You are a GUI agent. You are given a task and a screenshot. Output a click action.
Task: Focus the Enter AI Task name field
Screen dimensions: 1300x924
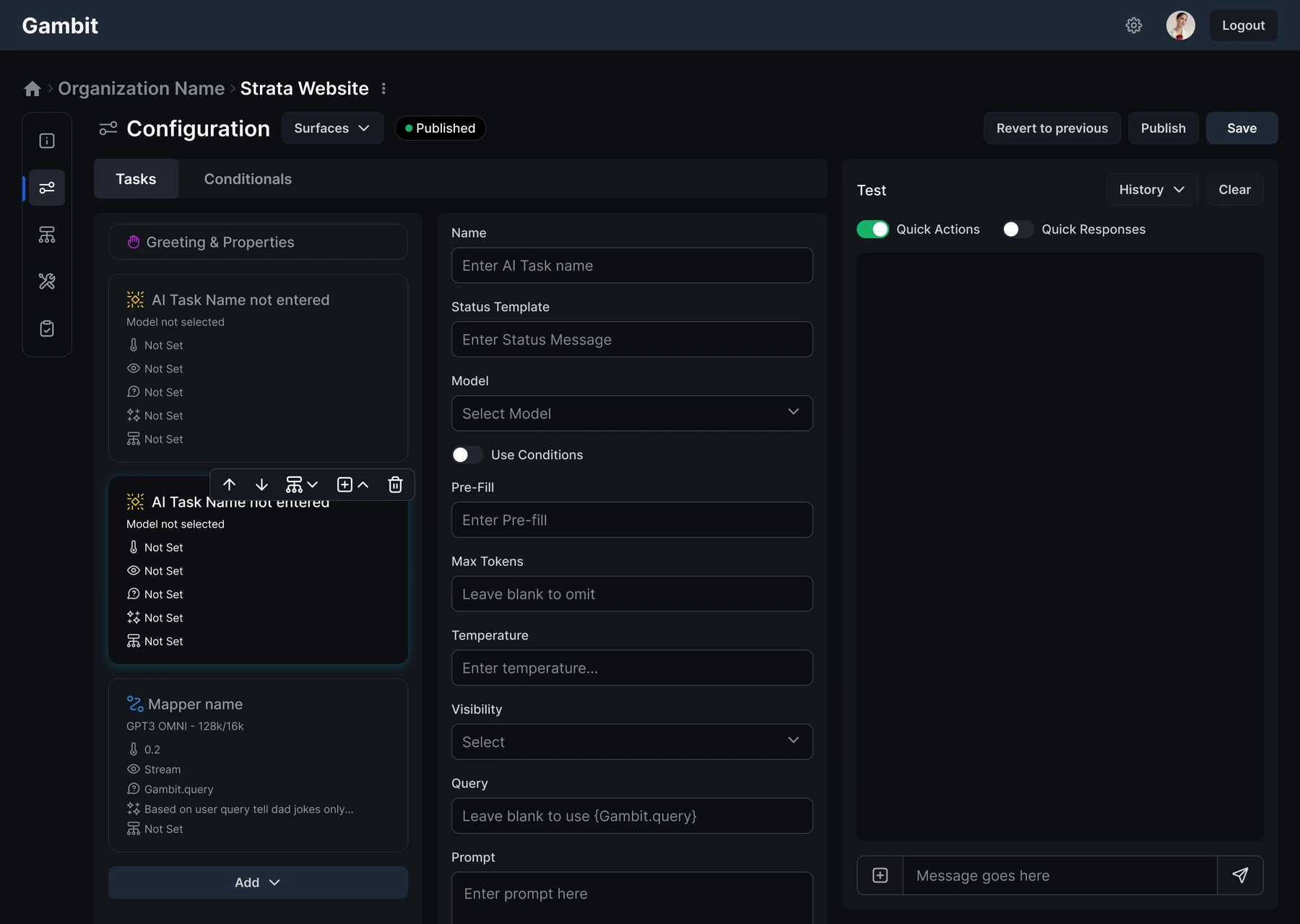pos(632,265)
